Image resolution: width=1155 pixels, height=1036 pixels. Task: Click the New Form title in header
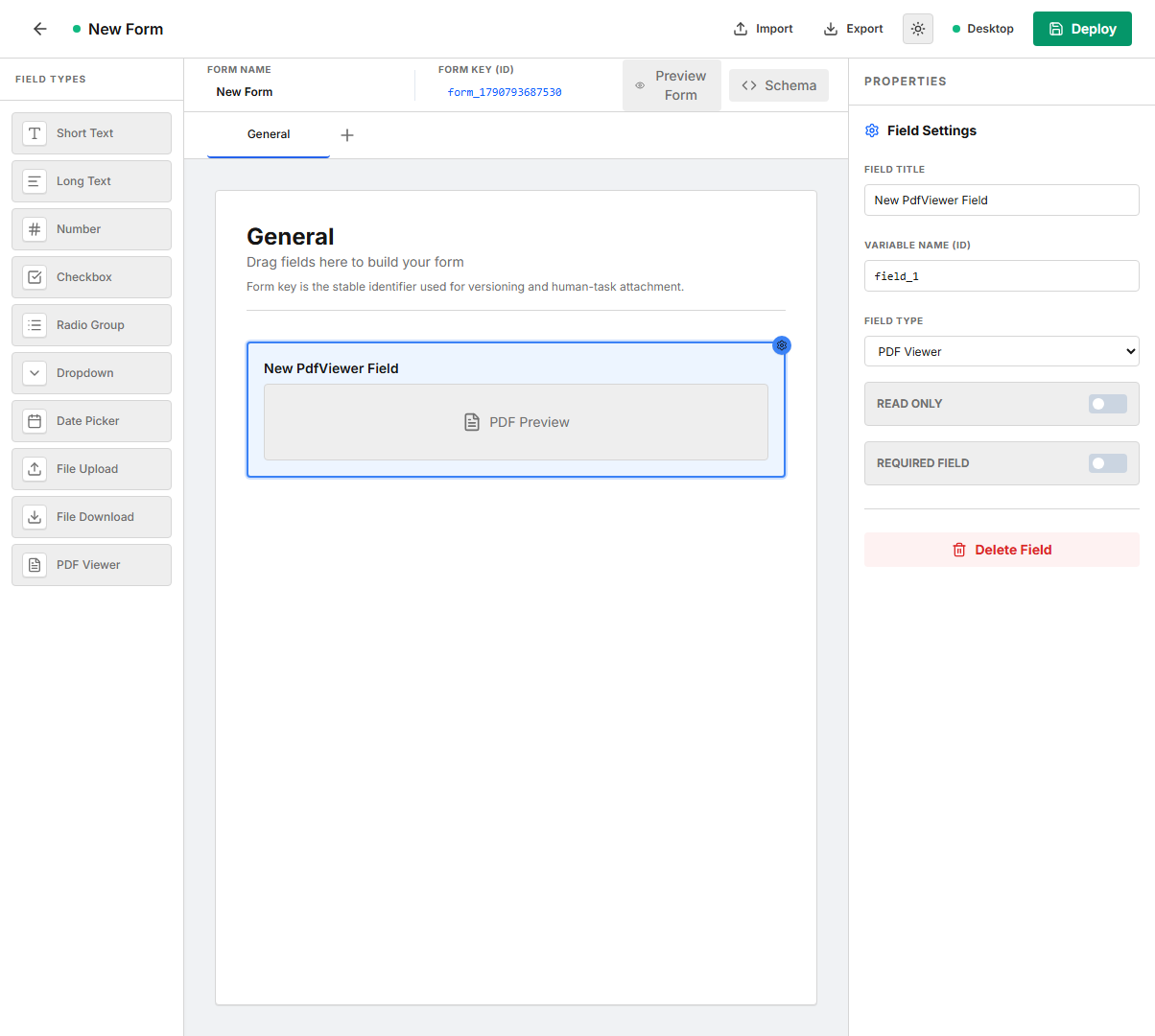[126, 29]
